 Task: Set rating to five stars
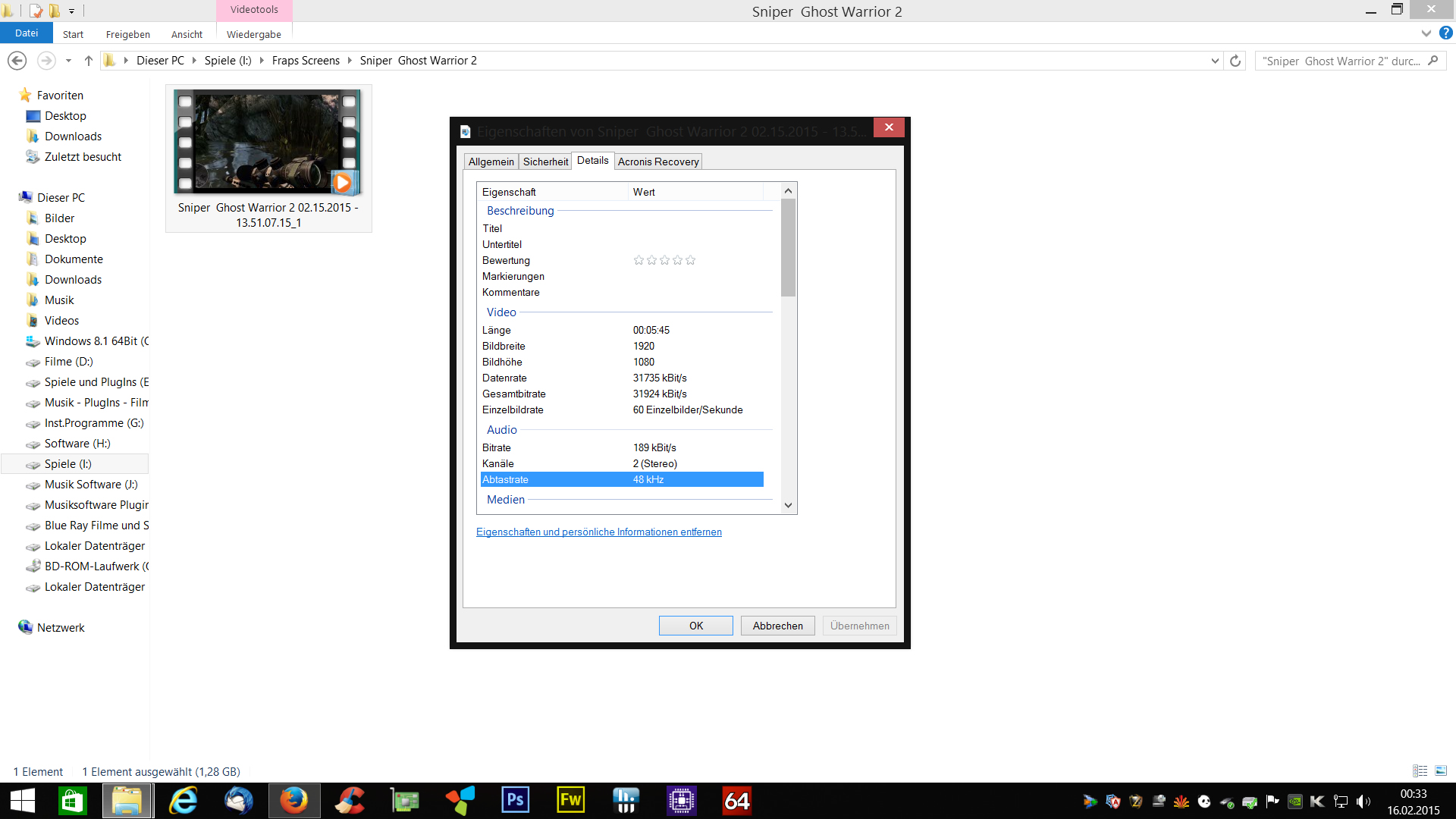tap(690, 260)
